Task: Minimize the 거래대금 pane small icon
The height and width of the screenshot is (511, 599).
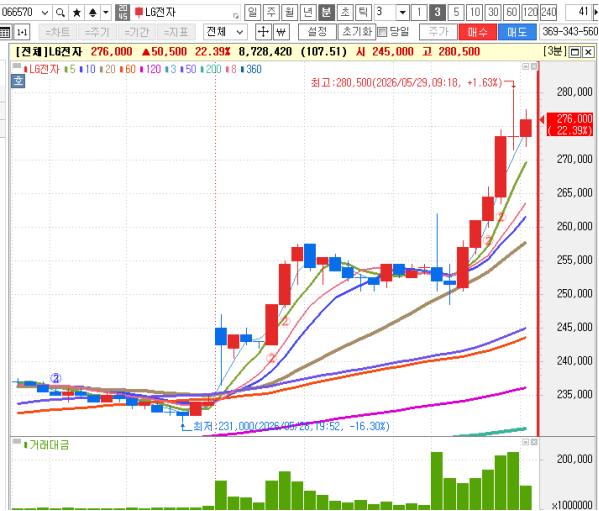Action: point(526,442)
